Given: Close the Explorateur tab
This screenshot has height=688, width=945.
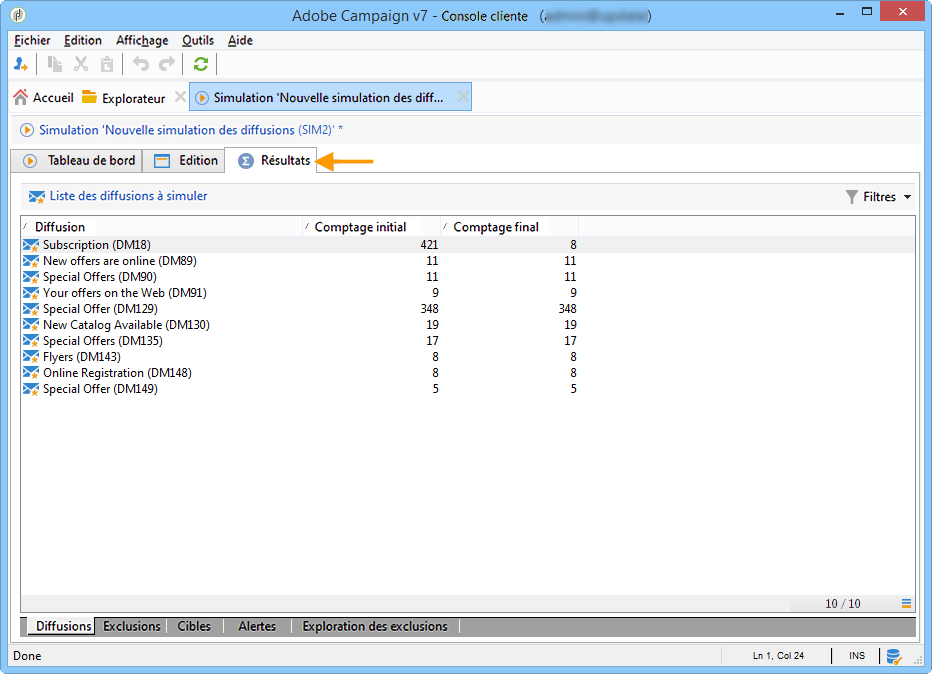Looking at the screenshot, I should point(180,97).
